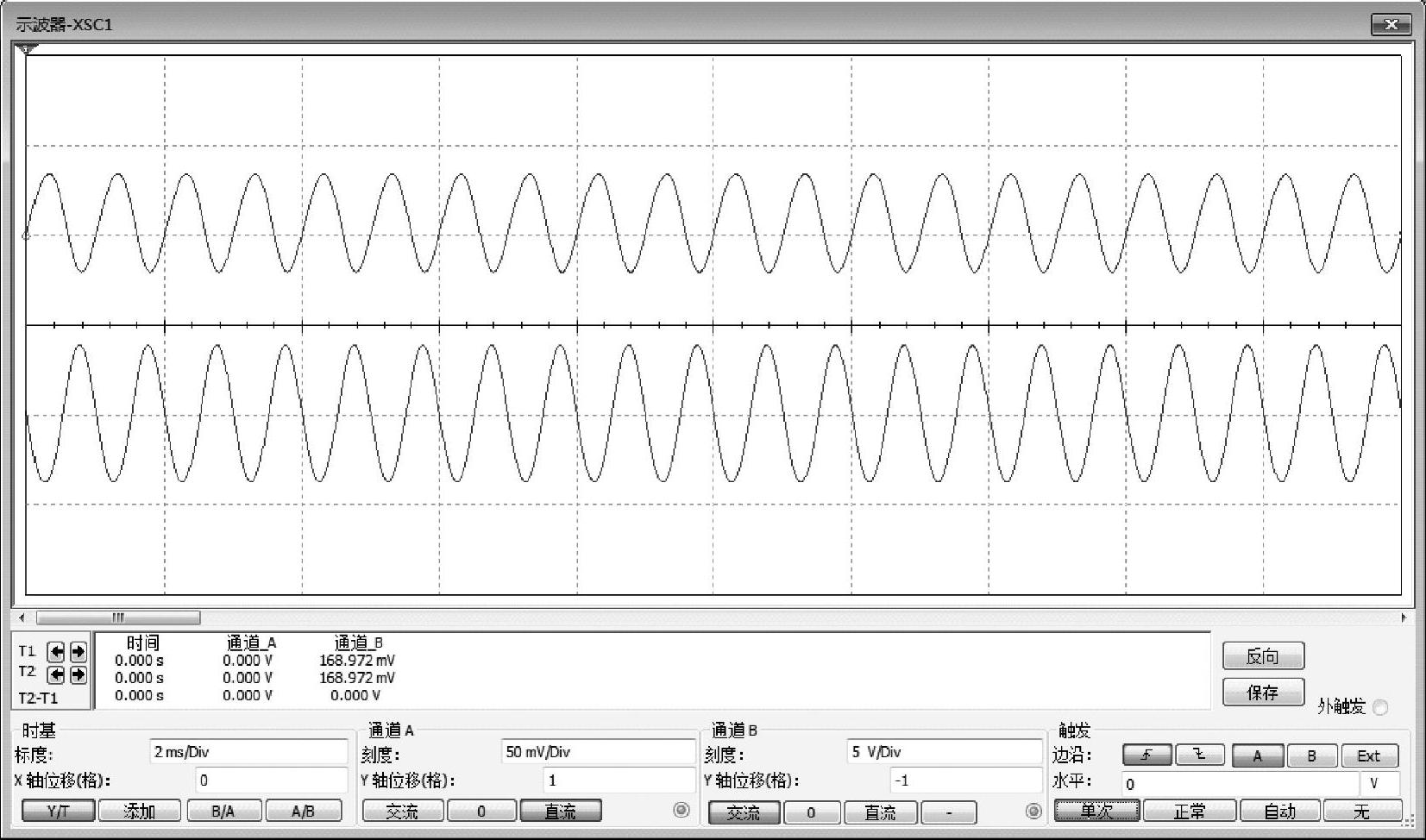Move cursor T1 left with its arrow
The height and width of the screenshot is (840, 1426).
55,651
